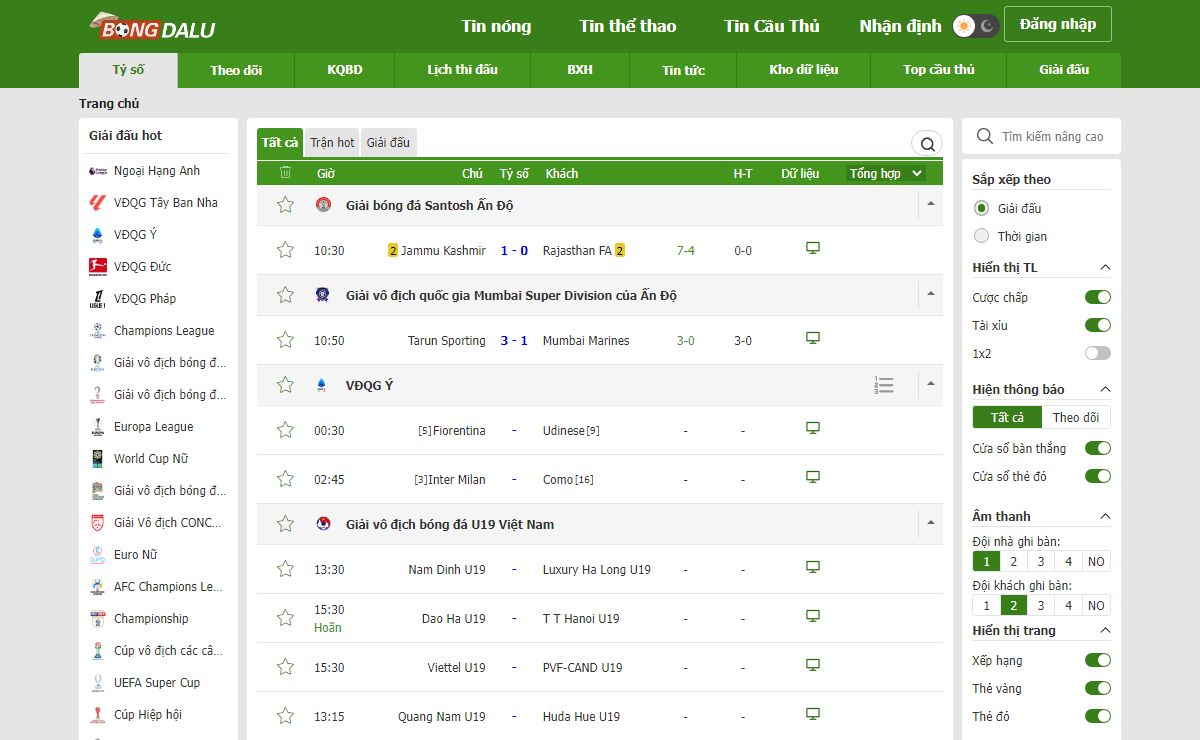1200x740 pixels.
Task: Select Theo dõi notification button
Action: point(1076,417)
